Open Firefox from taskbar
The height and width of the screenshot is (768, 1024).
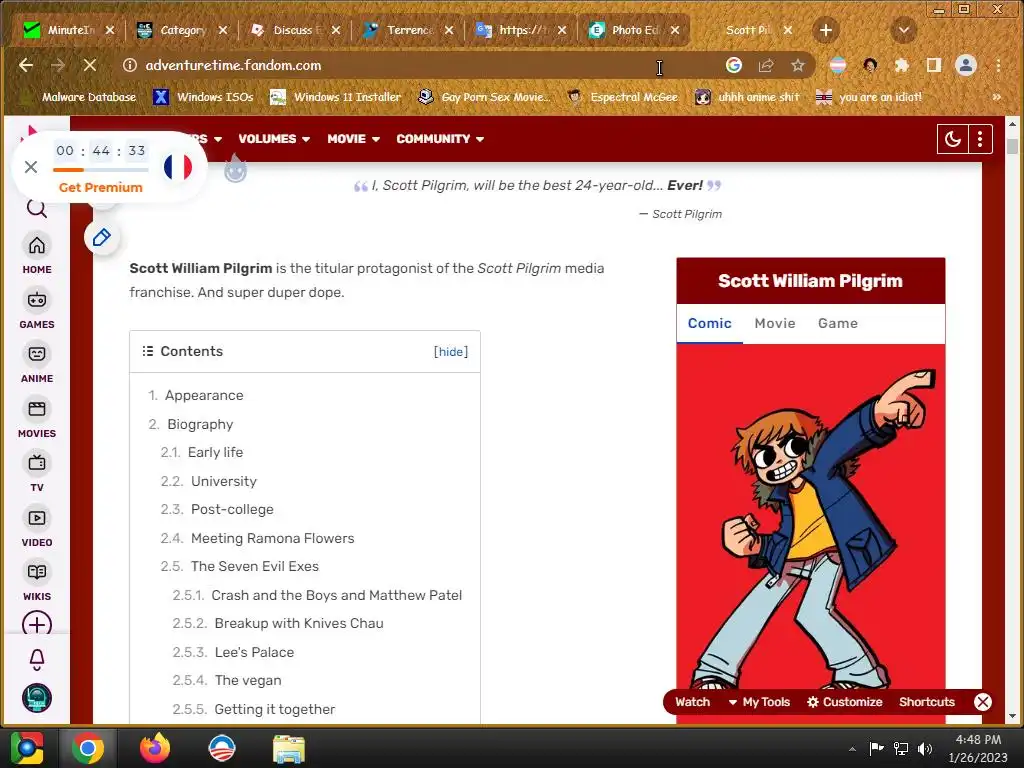(x=155, y=748)
